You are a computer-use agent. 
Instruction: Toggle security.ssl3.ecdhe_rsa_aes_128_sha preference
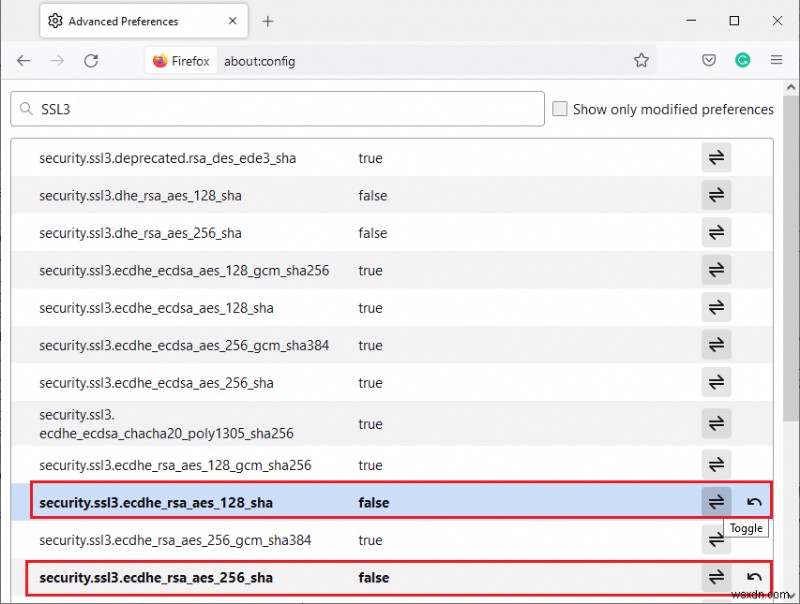(716, 502)
